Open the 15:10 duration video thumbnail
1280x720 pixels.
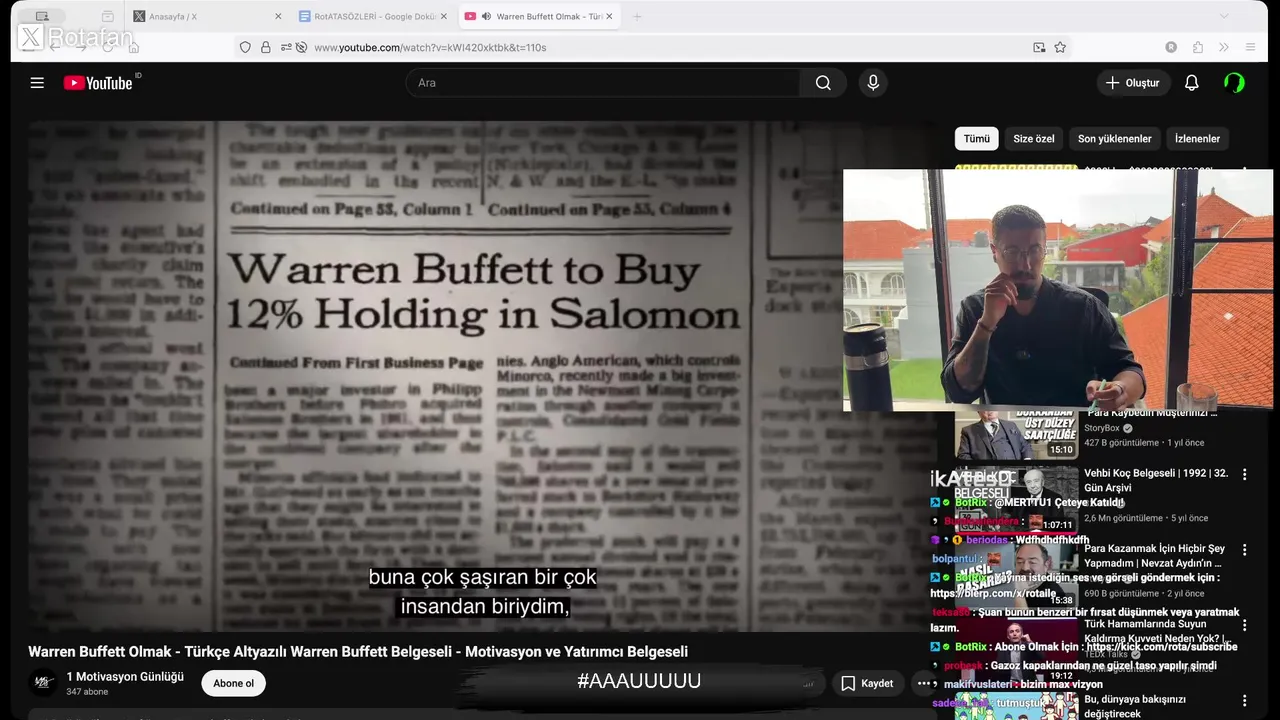(x=1016, y=435)
